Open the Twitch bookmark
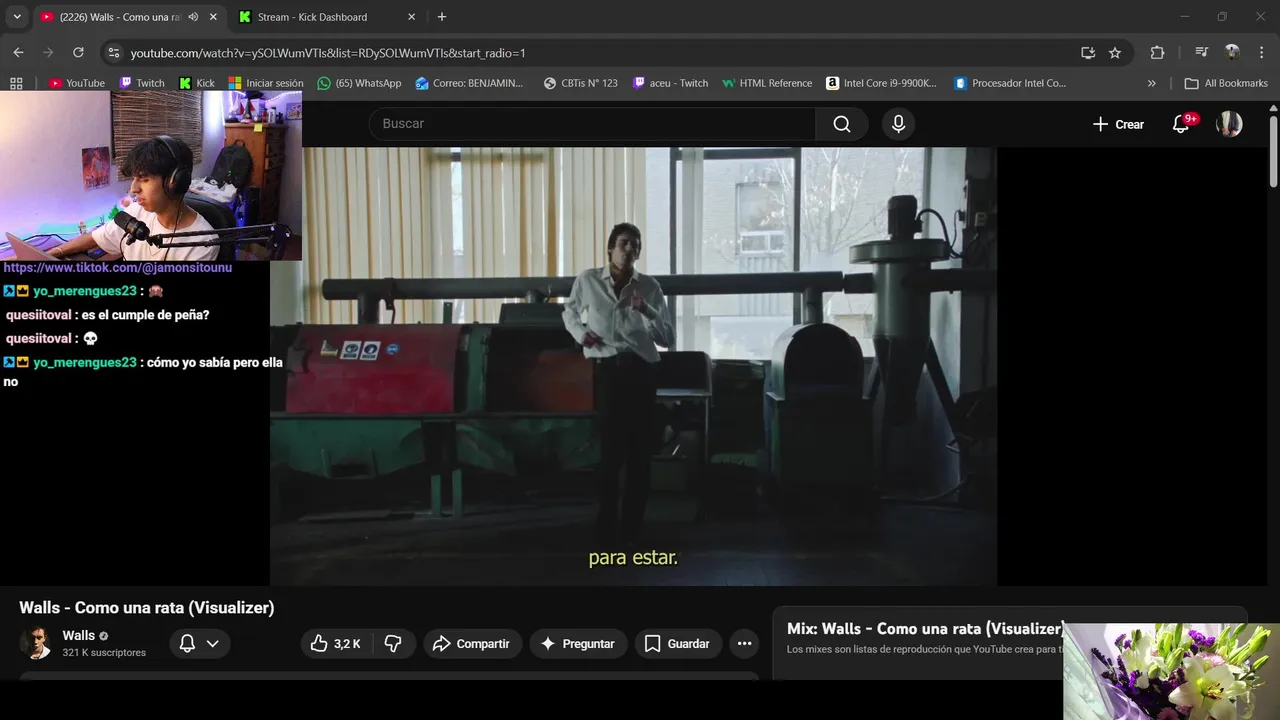The width and height of the screenshot is (1280, 720). pyautogui.click(x=141, y=83)
